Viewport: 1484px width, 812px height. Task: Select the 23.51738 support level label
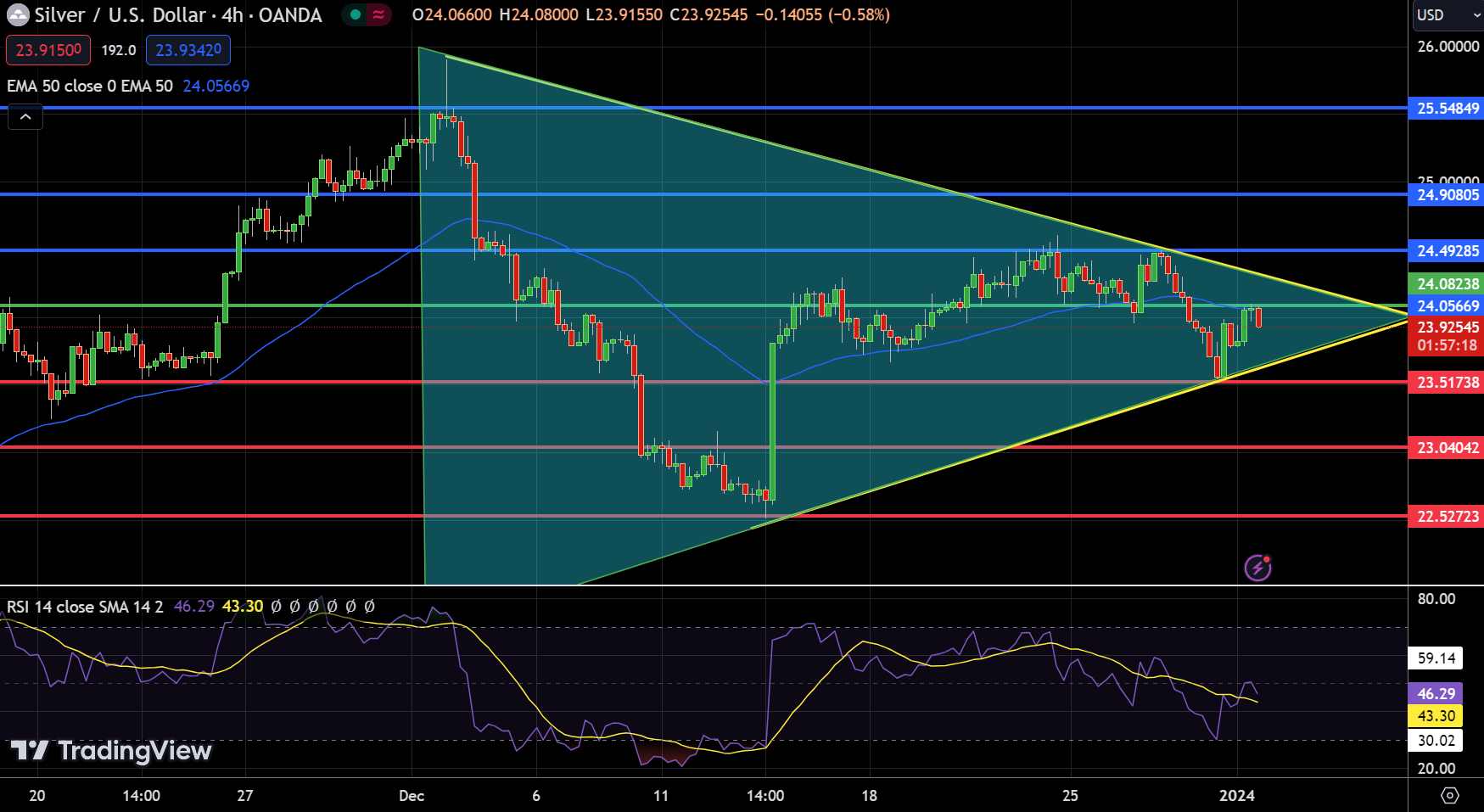[x=1448, y=383]
